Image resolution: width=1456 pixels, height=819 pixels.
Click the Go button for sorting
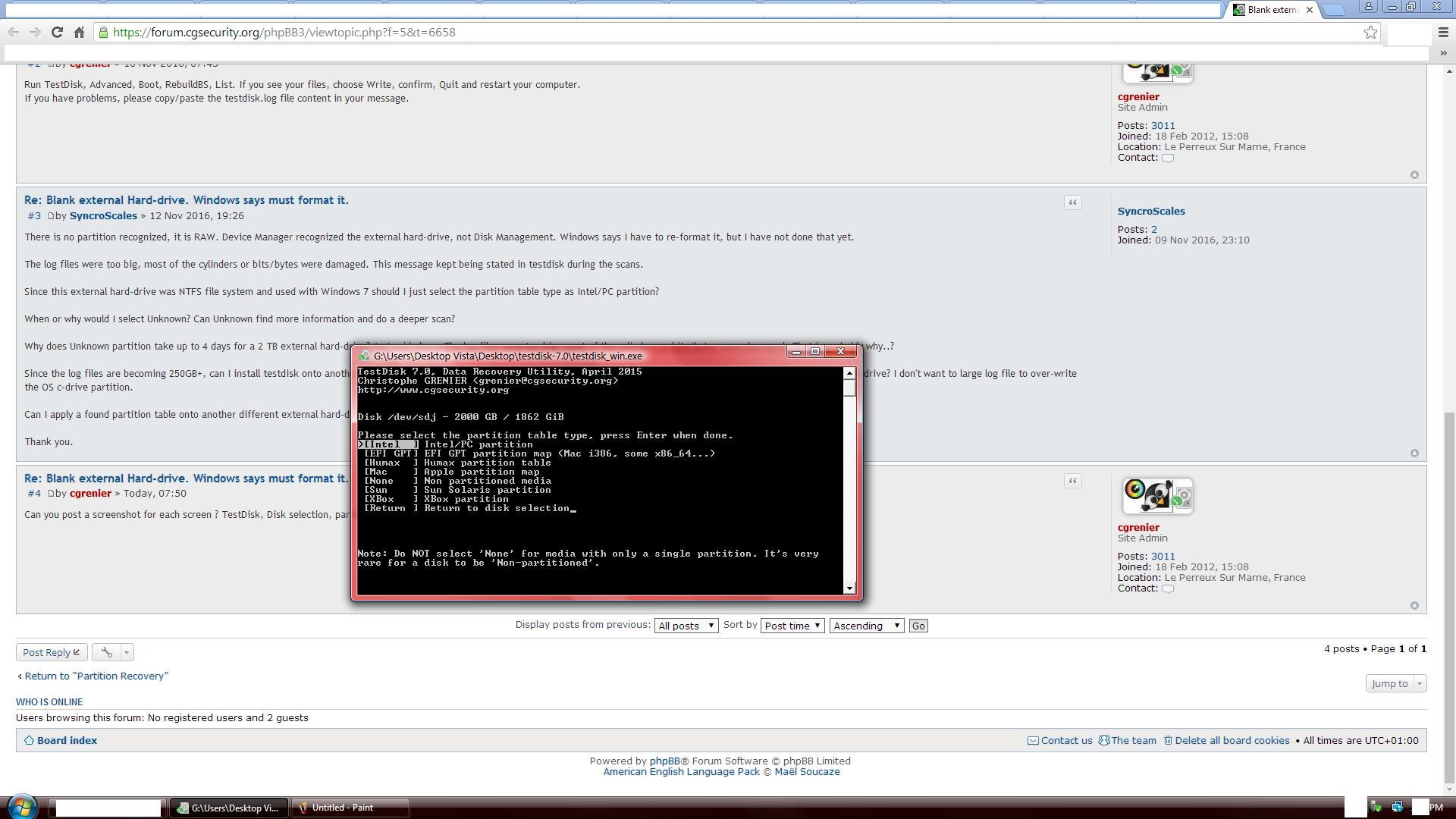coord(918,626)
